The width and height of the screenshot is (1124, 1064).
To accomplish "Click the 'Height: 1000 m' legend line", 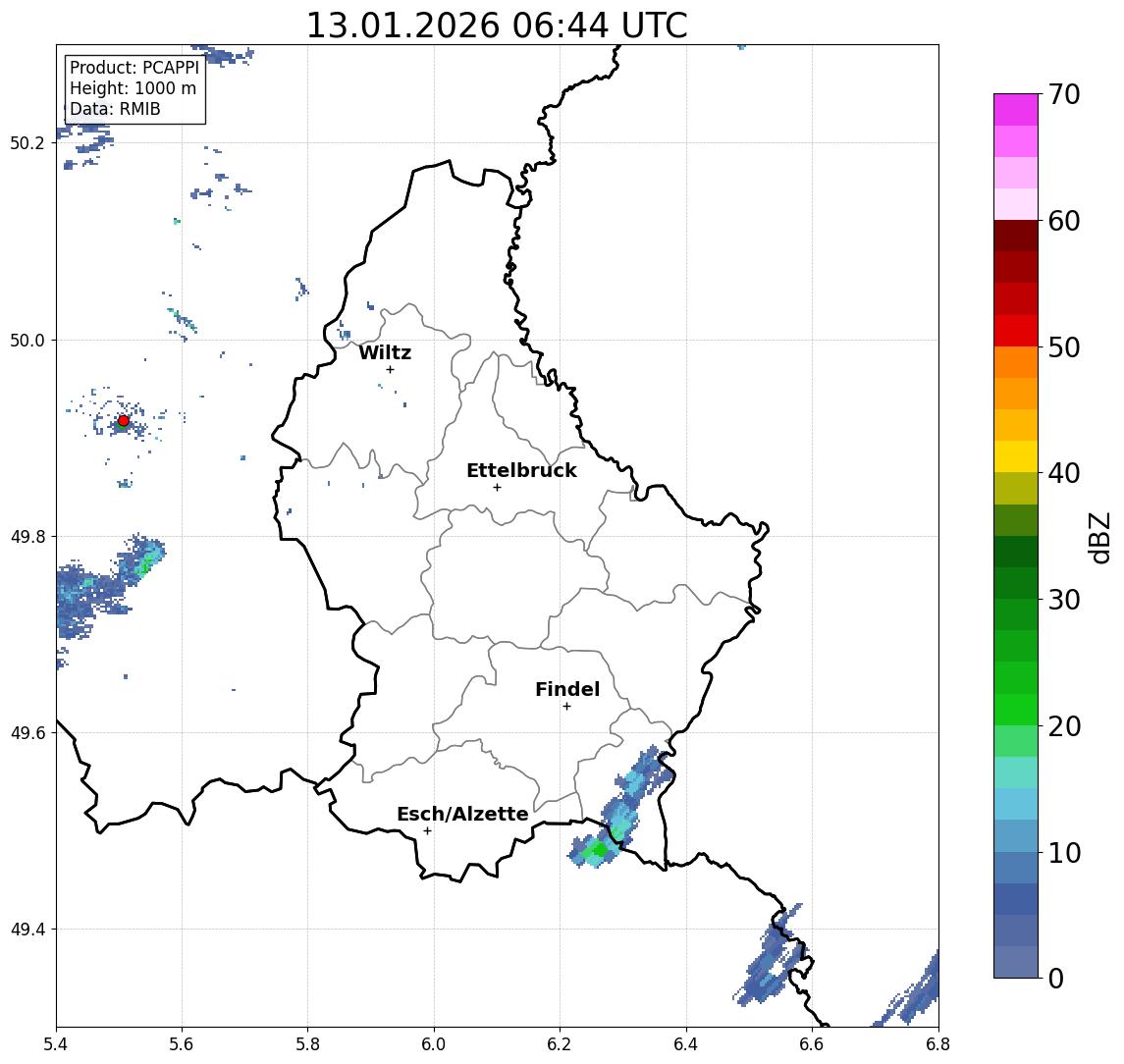I will tap(133, 88).
